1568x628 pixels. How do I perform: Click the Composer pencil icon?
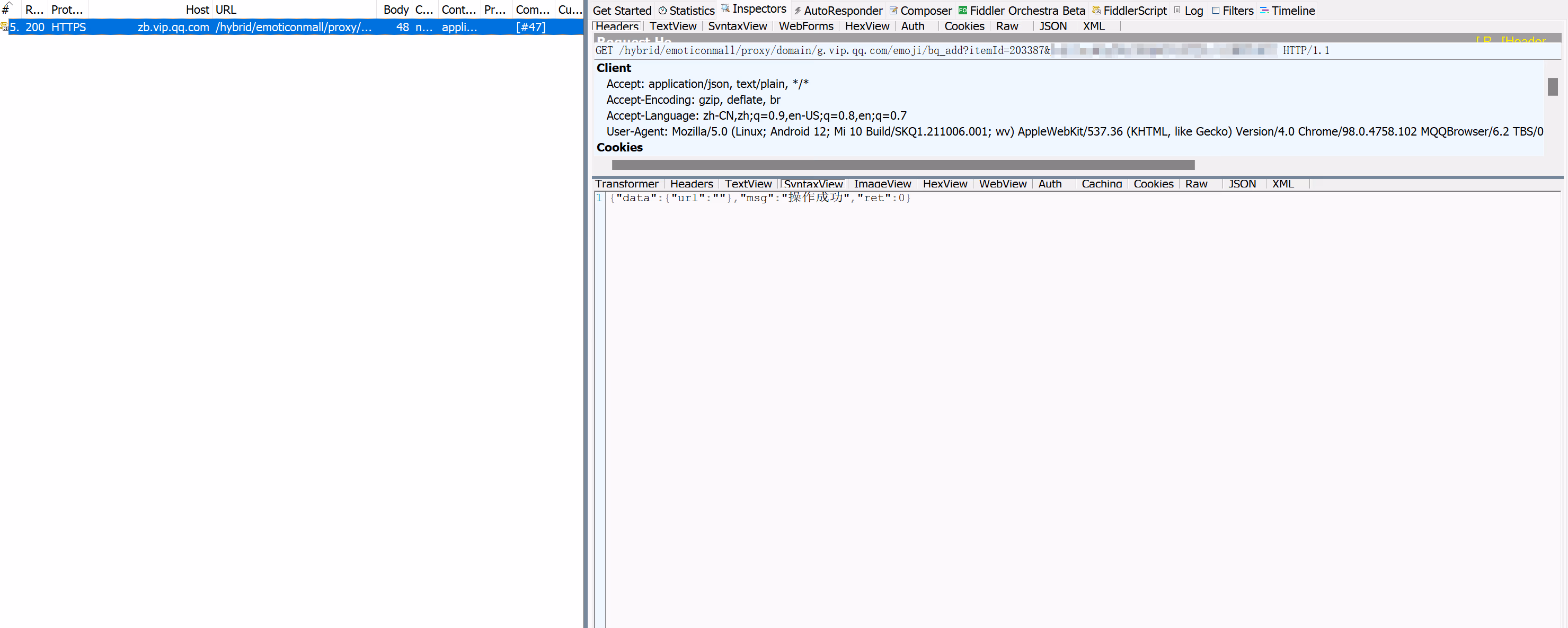click(893, 11)
